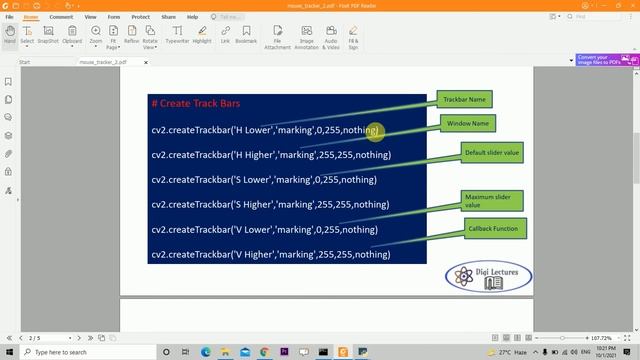
Task: Expand the Rotate View dropdown arrow
Action: click(156, 47)
